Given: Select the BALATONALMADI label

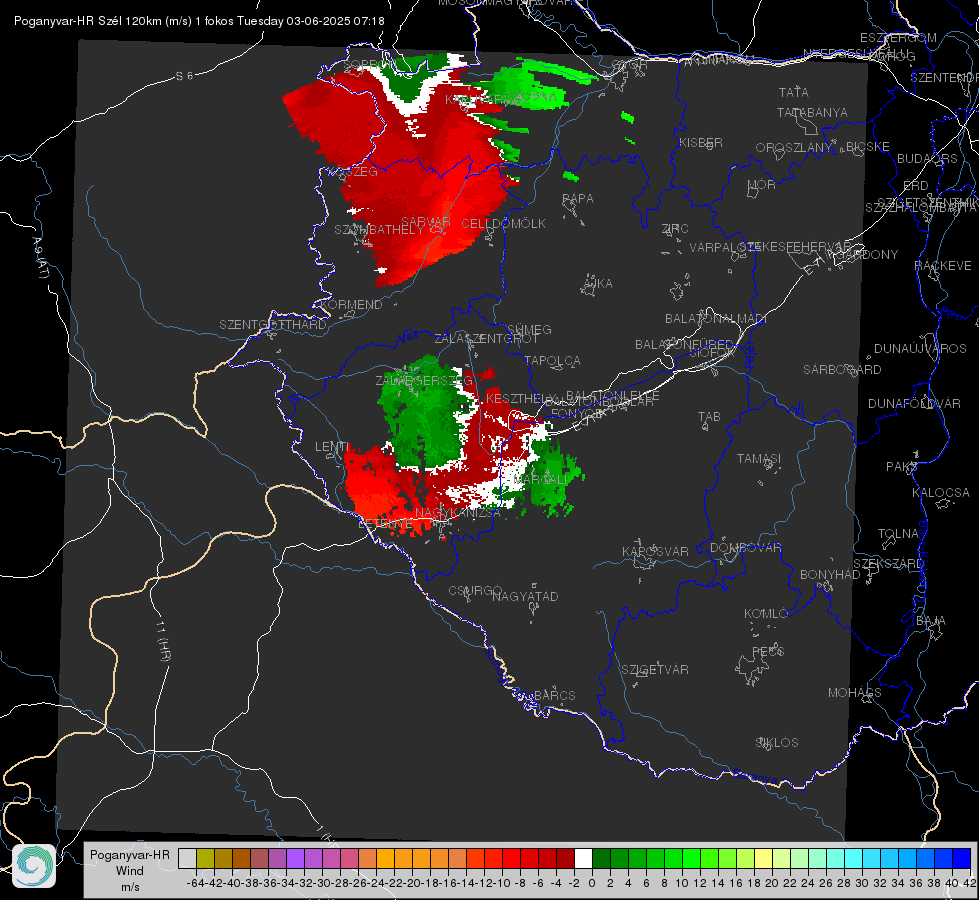Looking at the screenshot, I should click(716, 319).
